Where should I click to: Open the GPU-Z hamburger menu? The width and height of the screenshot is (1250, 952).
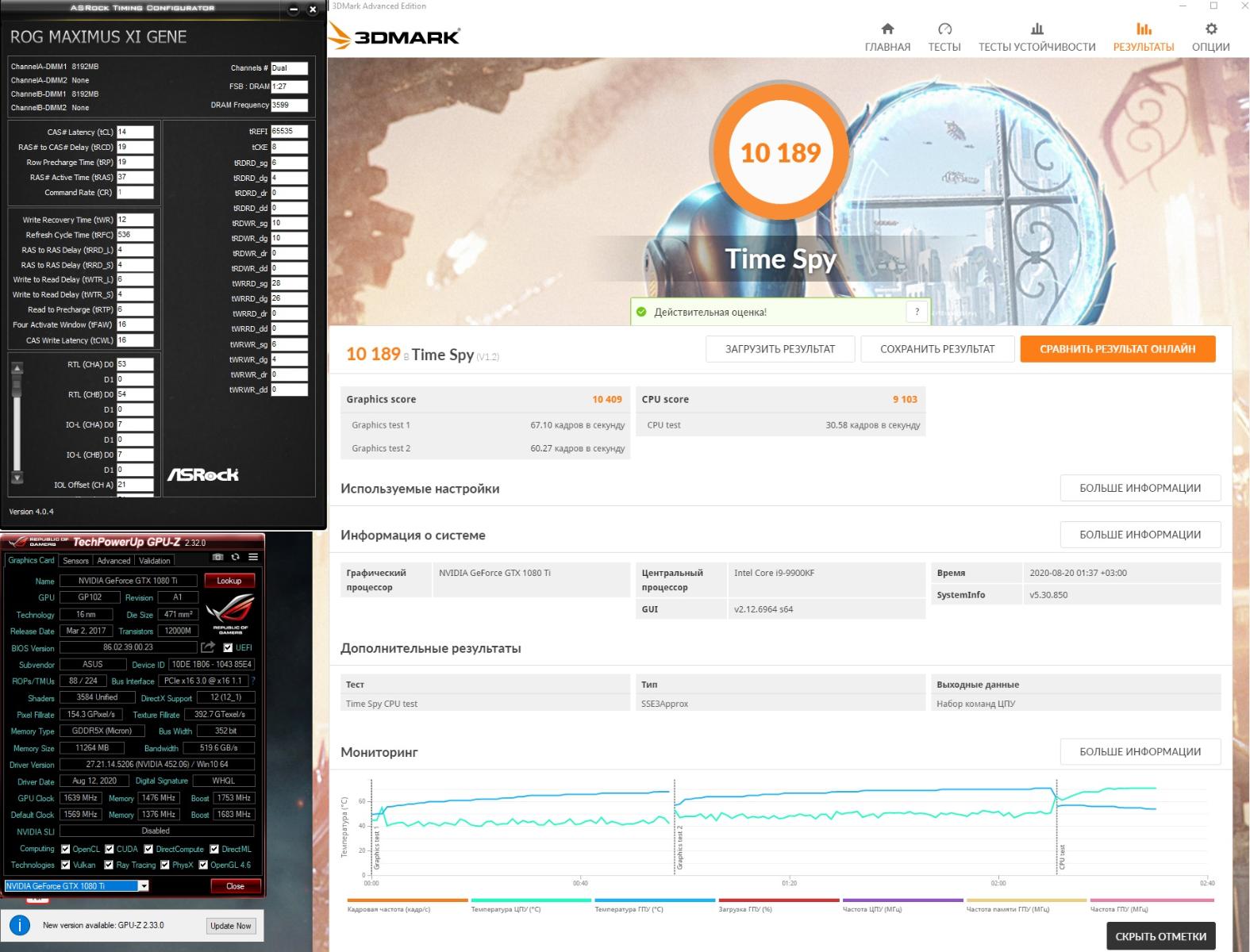[253, 557]
